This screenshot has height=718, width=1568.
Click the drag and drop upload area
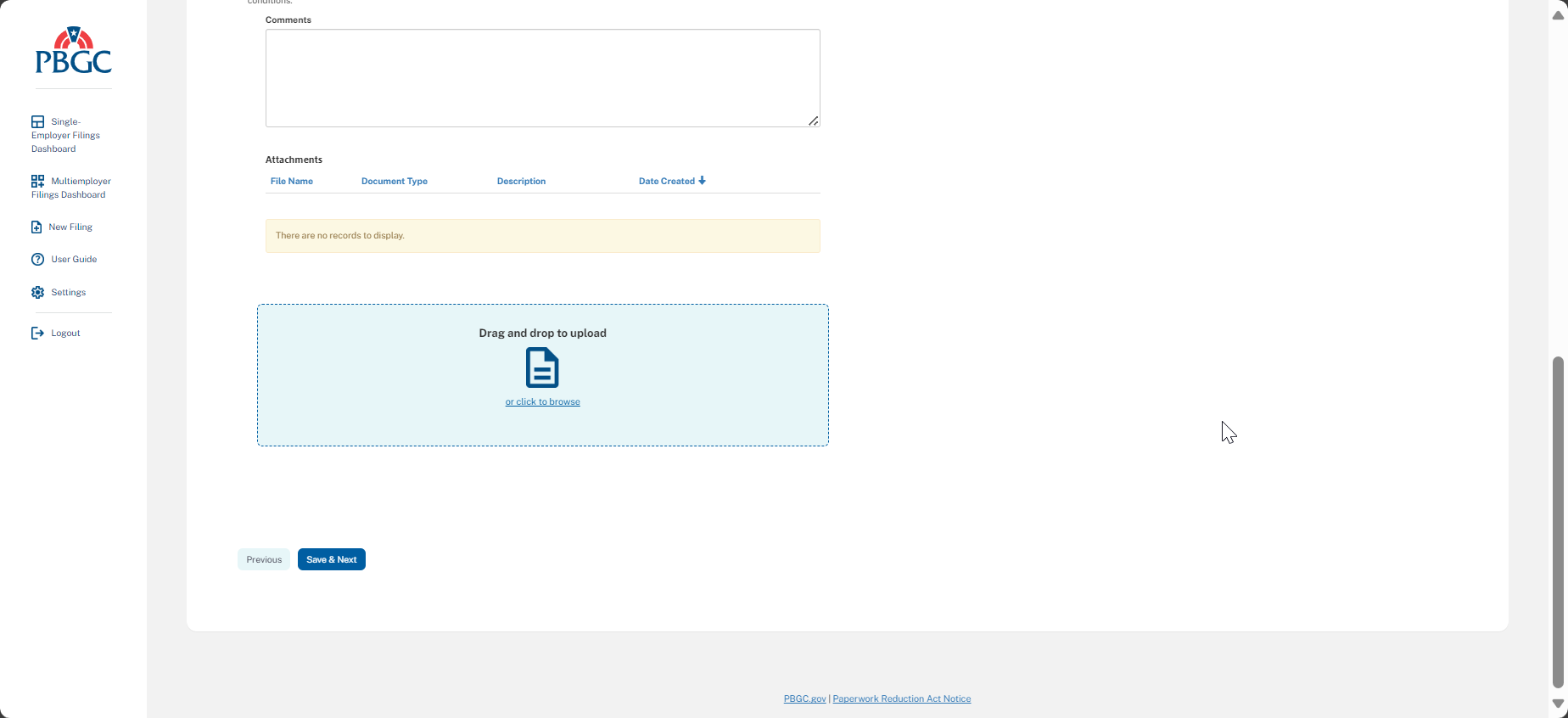(x=543, y=375)
